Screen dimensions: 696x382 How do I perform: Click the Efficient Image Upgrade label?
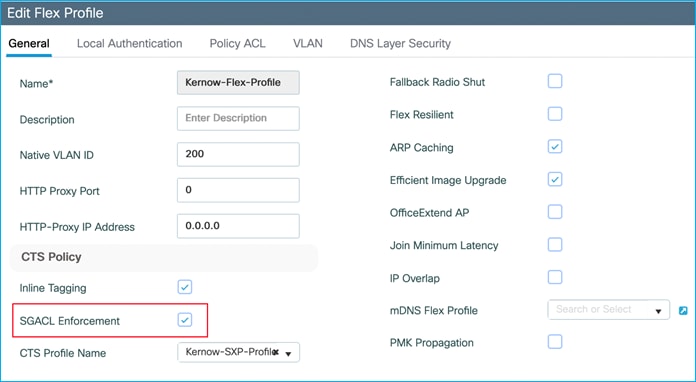[448, 181]
